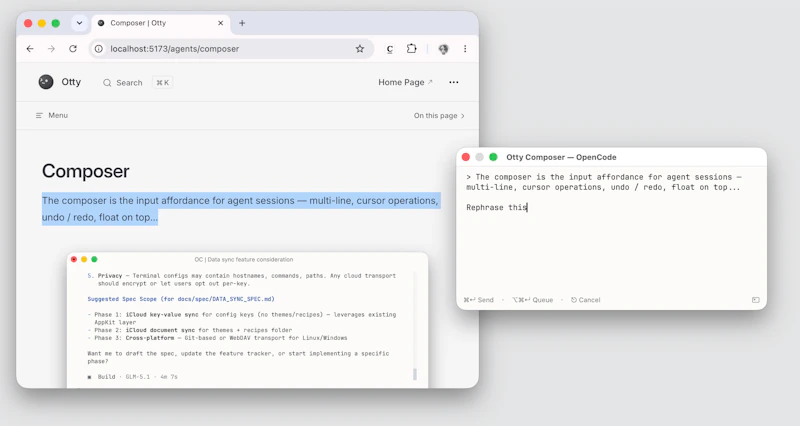Click the quoted composer text in OpenCode window

(x=604, y=182)
